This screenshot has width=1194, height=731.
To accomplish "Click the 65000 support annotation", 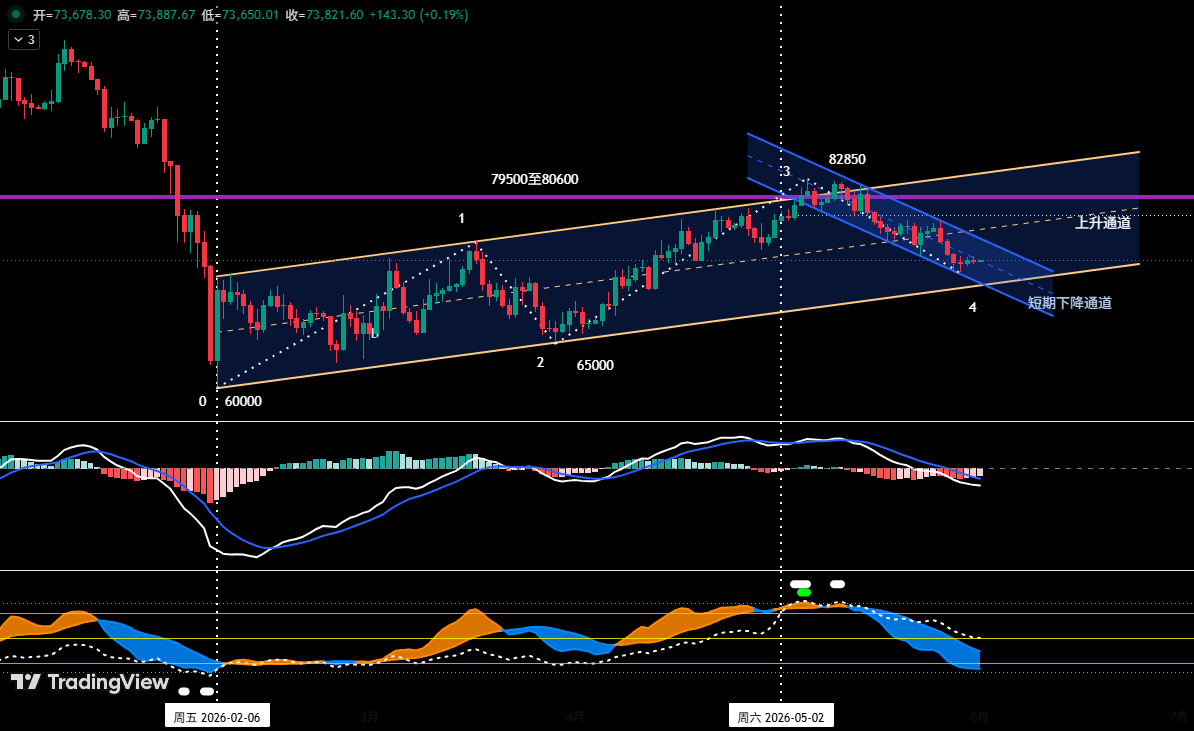I will click(x=595, y=366).
